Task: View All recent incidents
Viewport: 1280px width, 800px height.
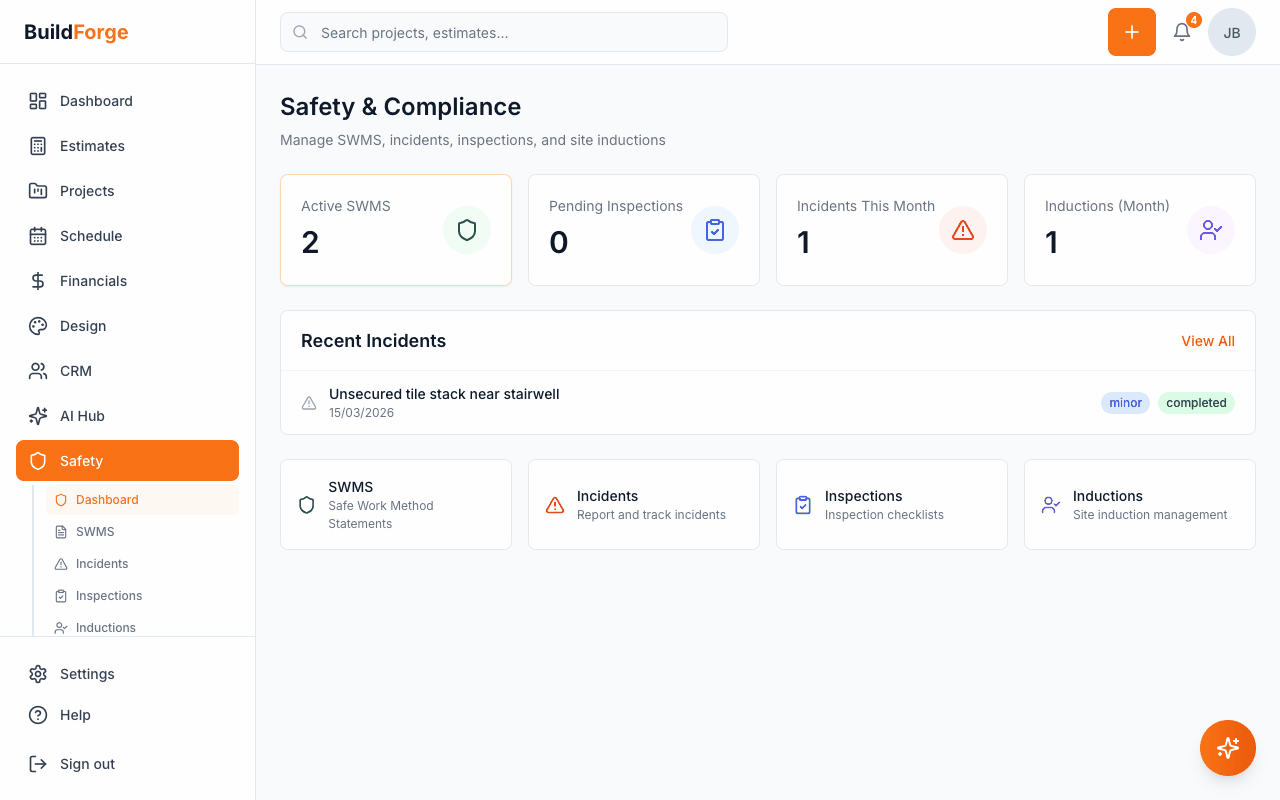Action: point(1208,341)
